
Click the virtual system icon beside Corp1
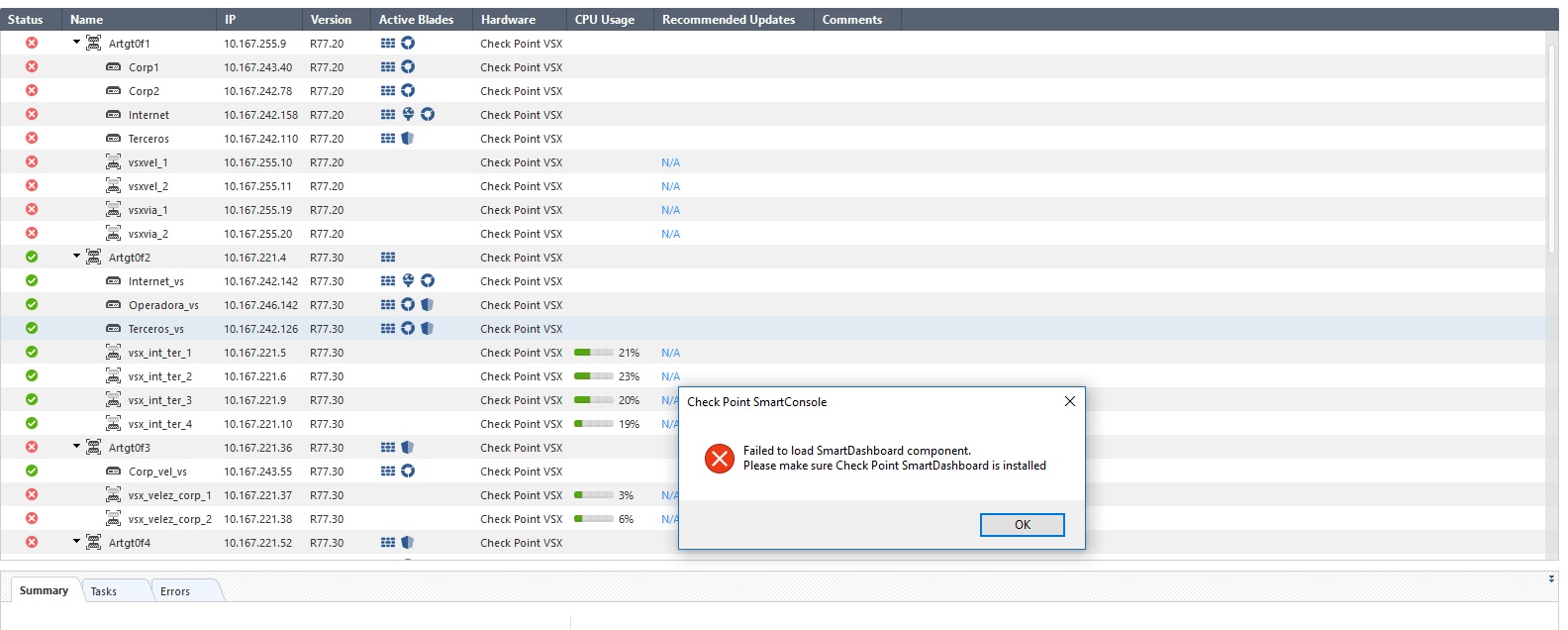coord(114,67)
